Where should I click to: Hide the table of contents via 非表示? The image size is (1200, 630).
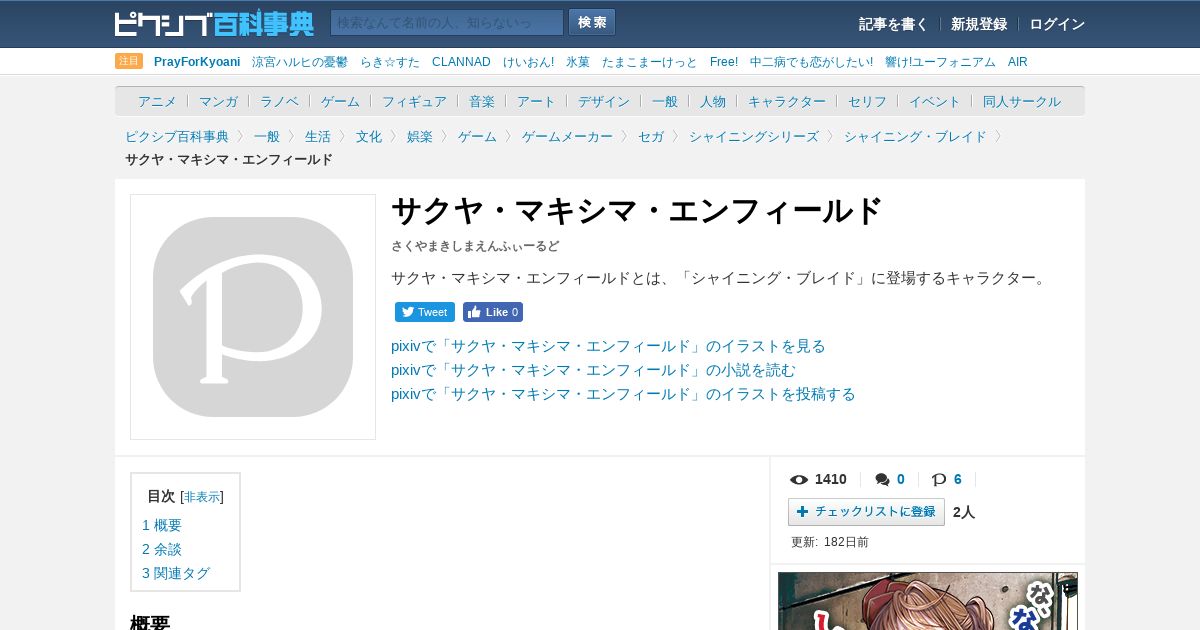tap(202, 497)
